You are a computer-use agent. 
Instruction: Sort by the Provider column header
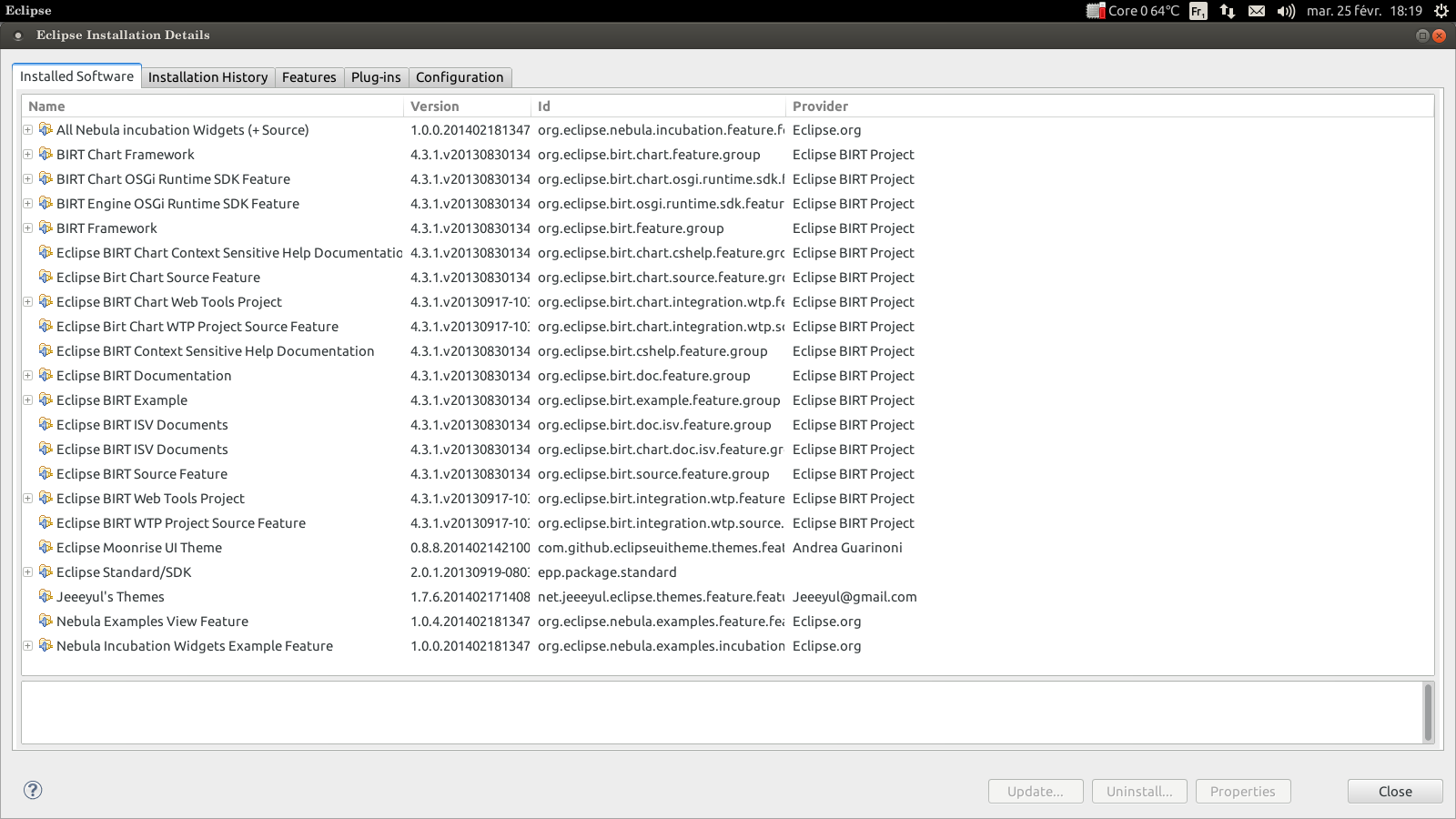[1109, 106]
